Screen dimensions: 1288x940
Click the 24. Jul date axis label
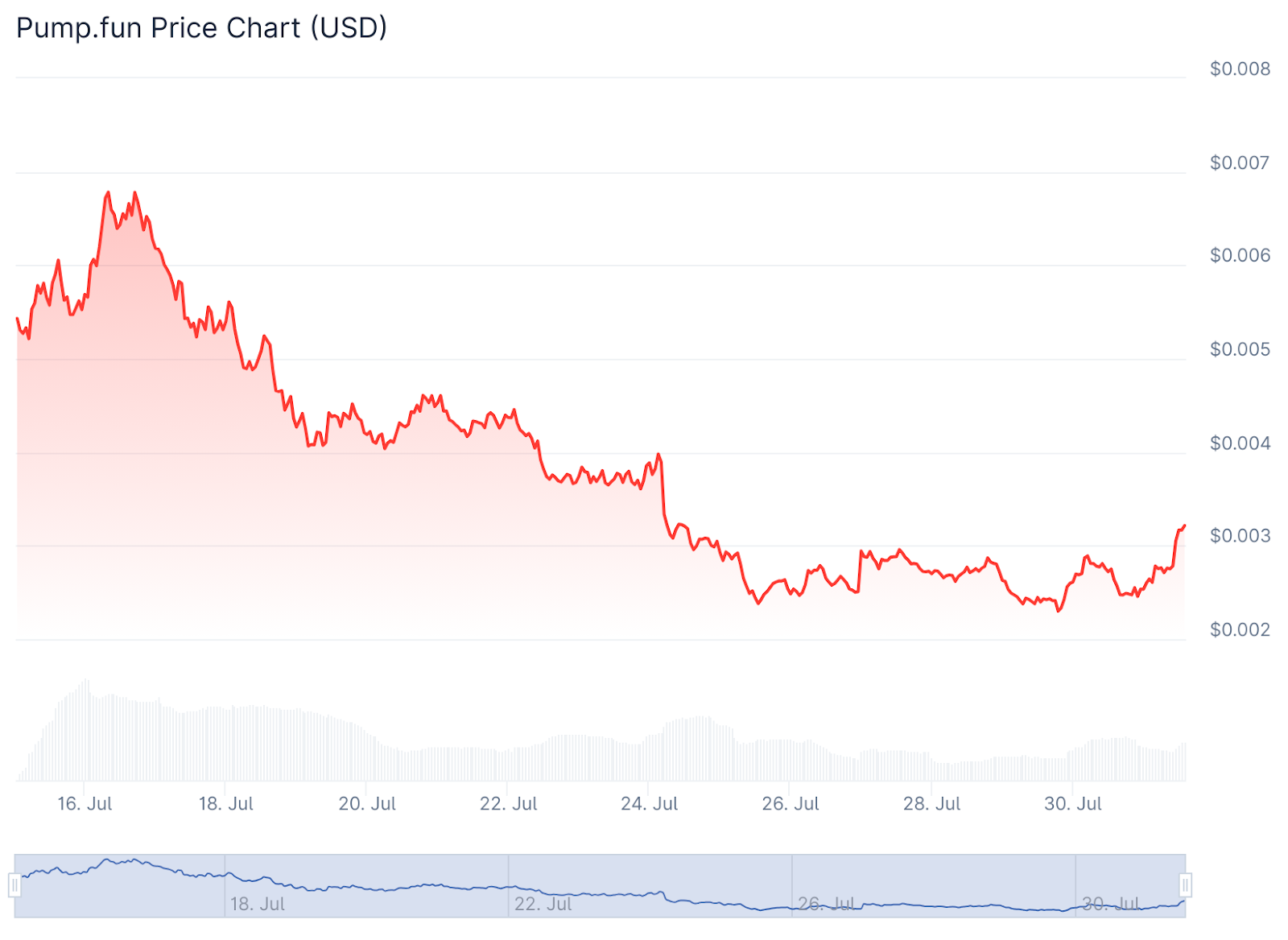(650, 804)
